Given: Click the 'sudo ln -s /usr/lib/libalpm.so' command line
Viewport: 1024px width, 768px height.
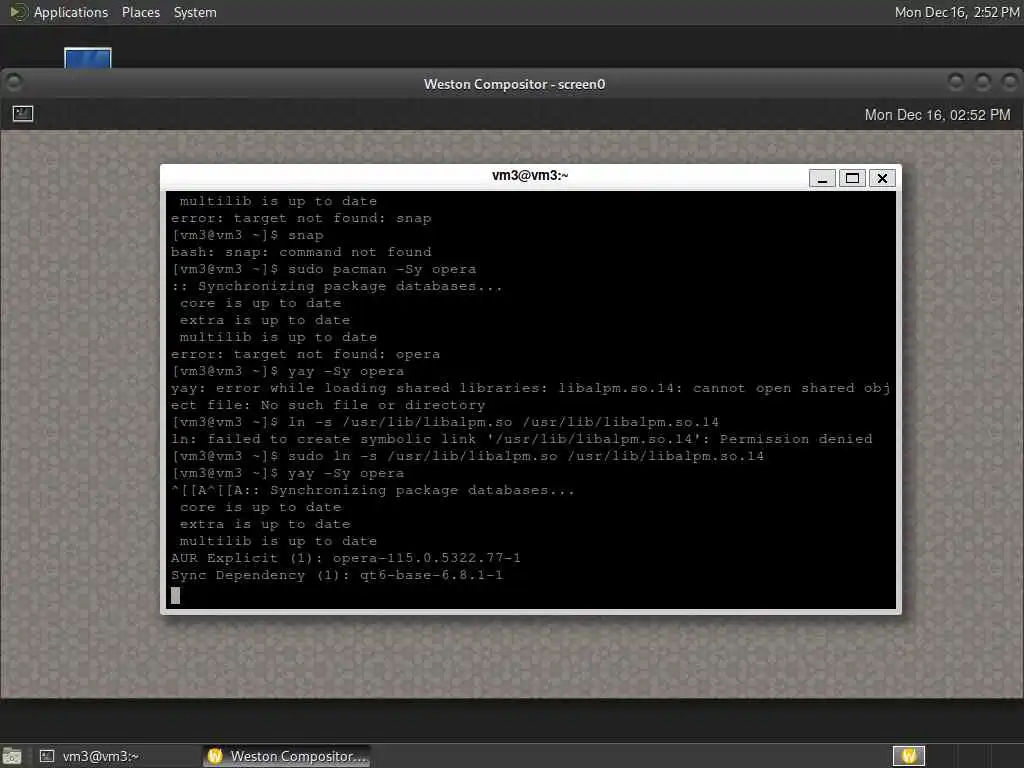Looking at the screenshot, I should point(468,456).
